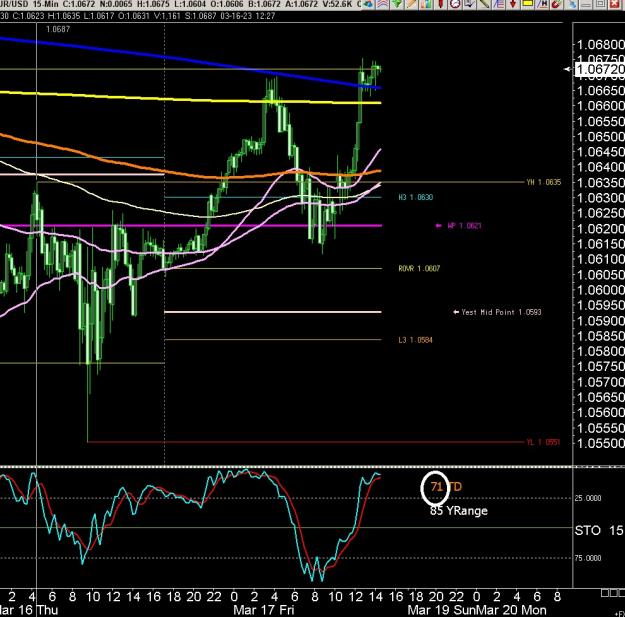Click the stochastic 25.0000 level label
This screenshot has width=625, height=617.
coord(588,498)
